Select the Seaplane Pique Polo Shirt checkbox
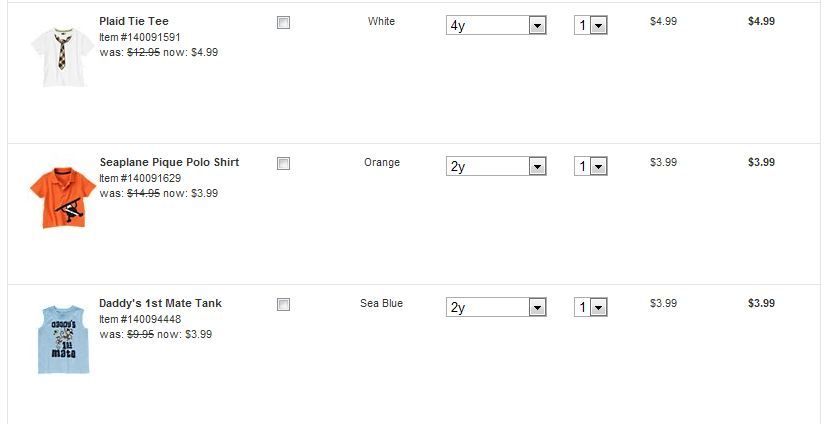 (283, 164)
